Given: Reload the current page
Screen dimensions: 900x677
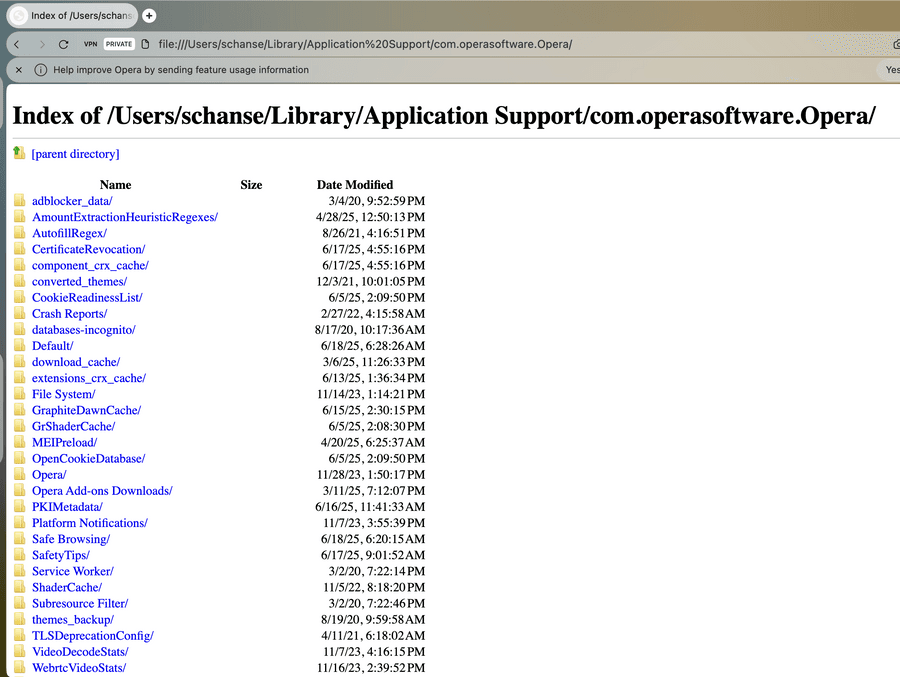Looking at the screenshot, I should (64, 44).
